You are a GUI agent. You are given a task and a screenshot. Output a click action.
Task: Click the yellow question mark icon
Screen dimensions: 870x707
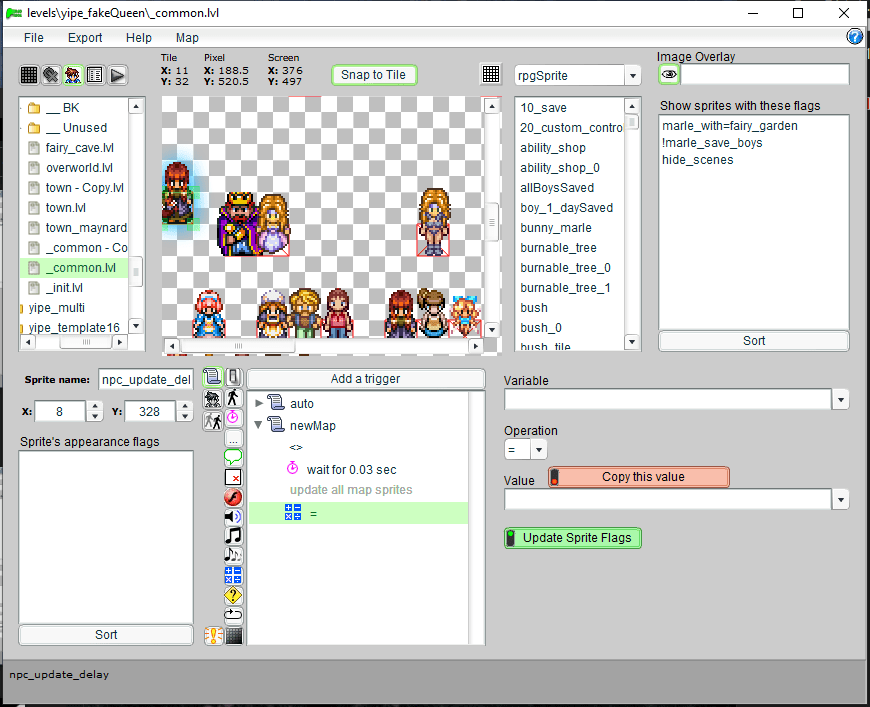(233, 595)
